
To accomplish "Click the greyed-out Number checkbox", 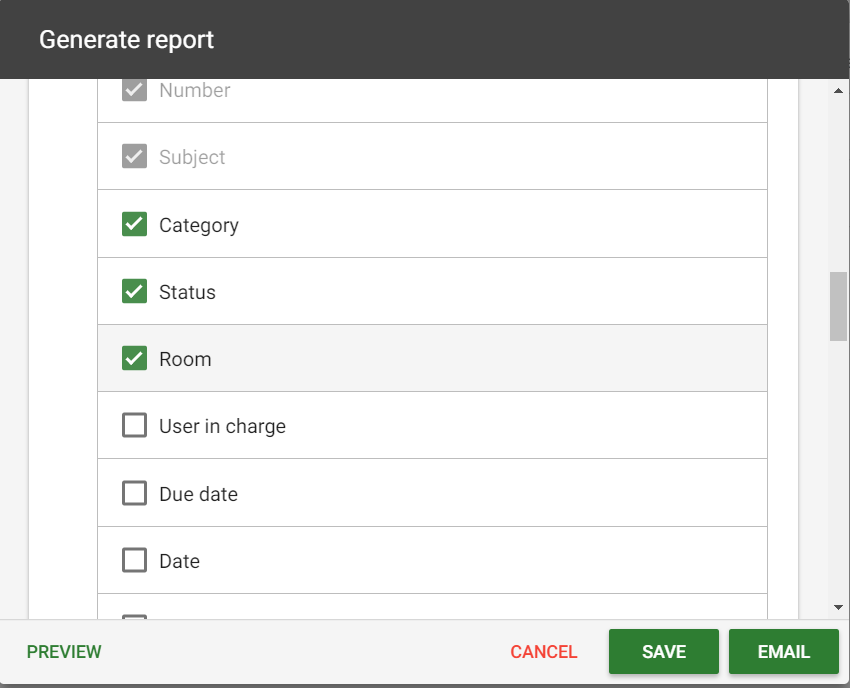I will click(134, 90).
